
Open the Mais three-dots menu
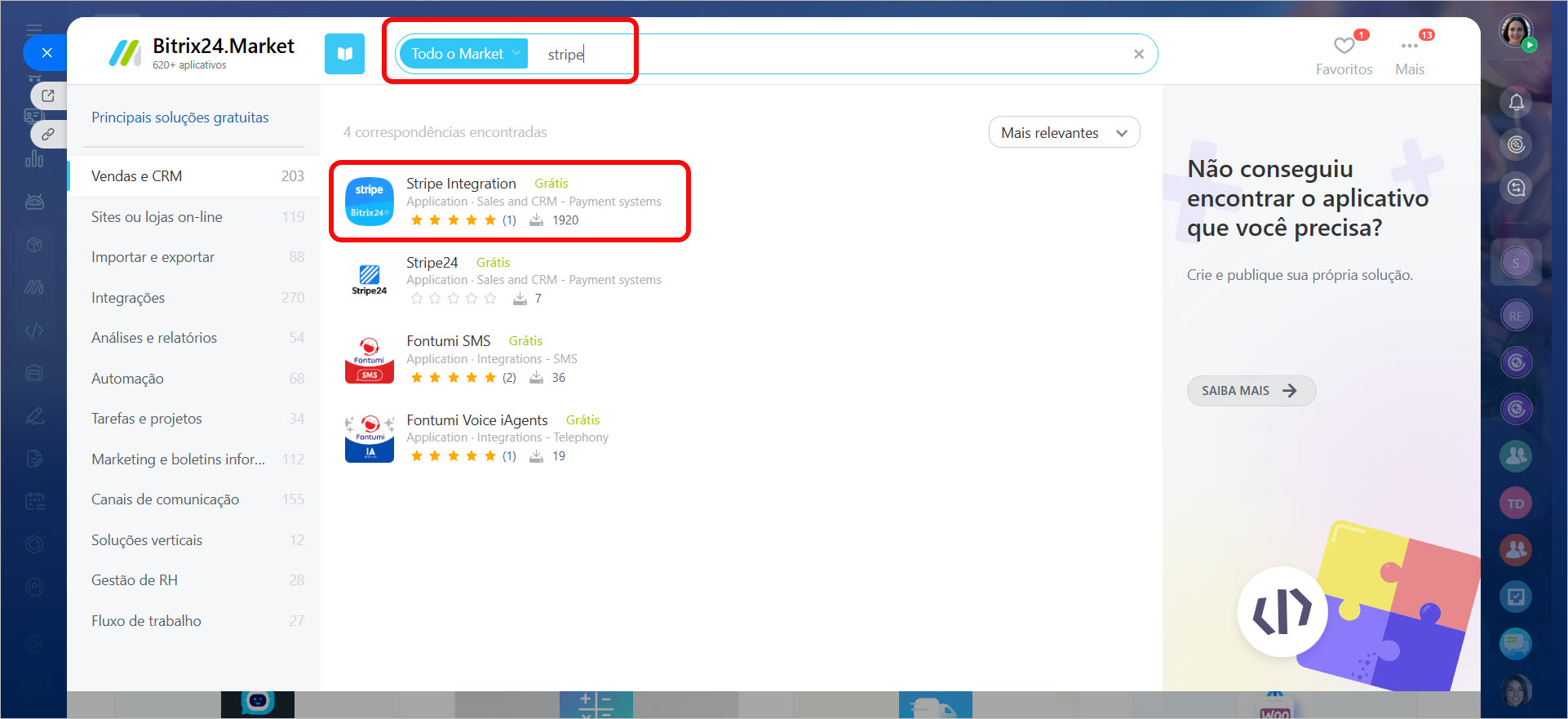pos(1409,46)
